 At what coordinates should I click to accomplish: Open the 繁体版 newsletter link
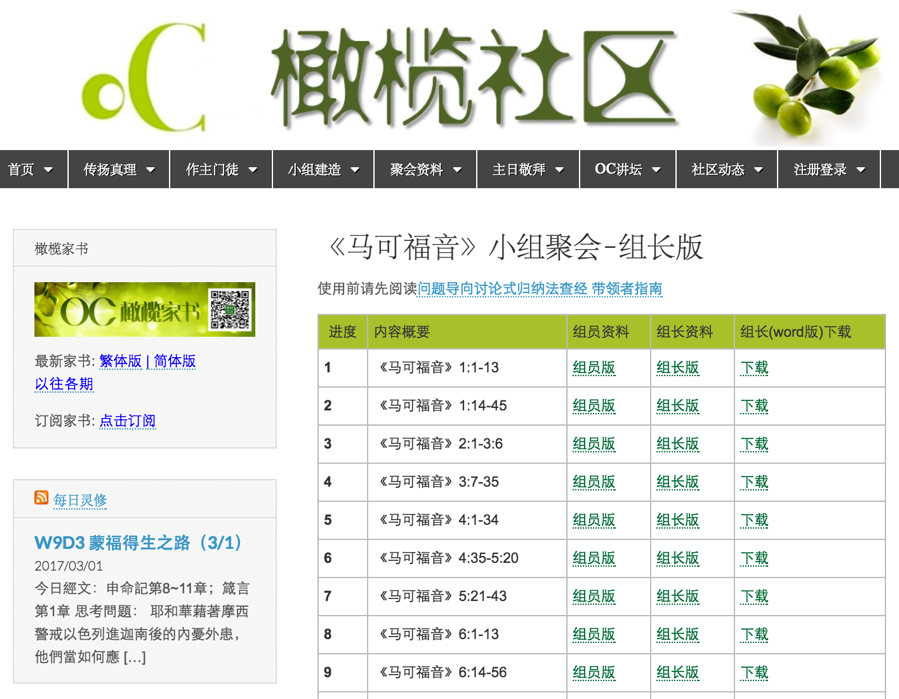(x=120, y=361)
